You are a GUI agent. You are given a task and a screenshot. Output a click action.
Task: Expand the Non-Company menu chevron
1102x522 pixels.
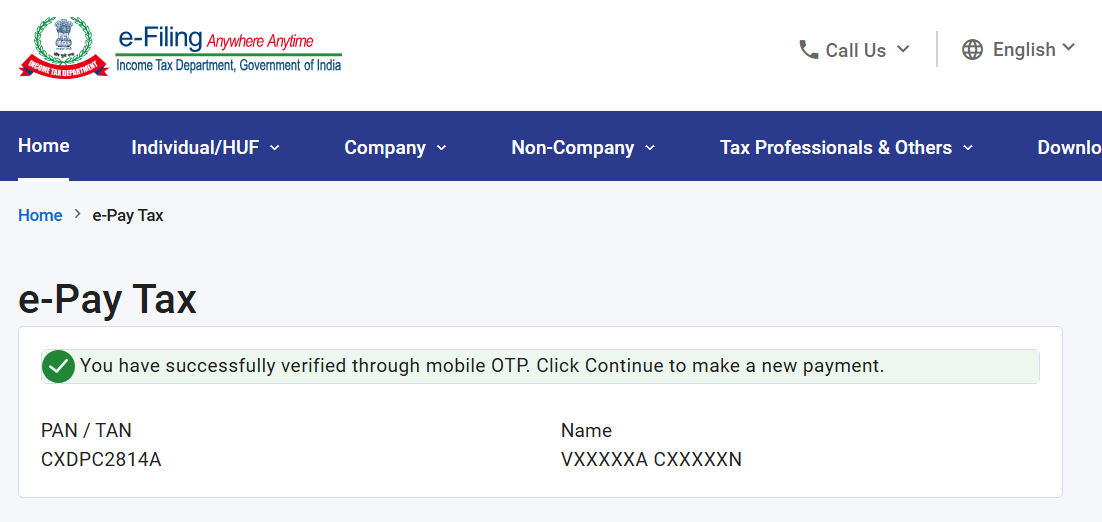coord(650,148)
